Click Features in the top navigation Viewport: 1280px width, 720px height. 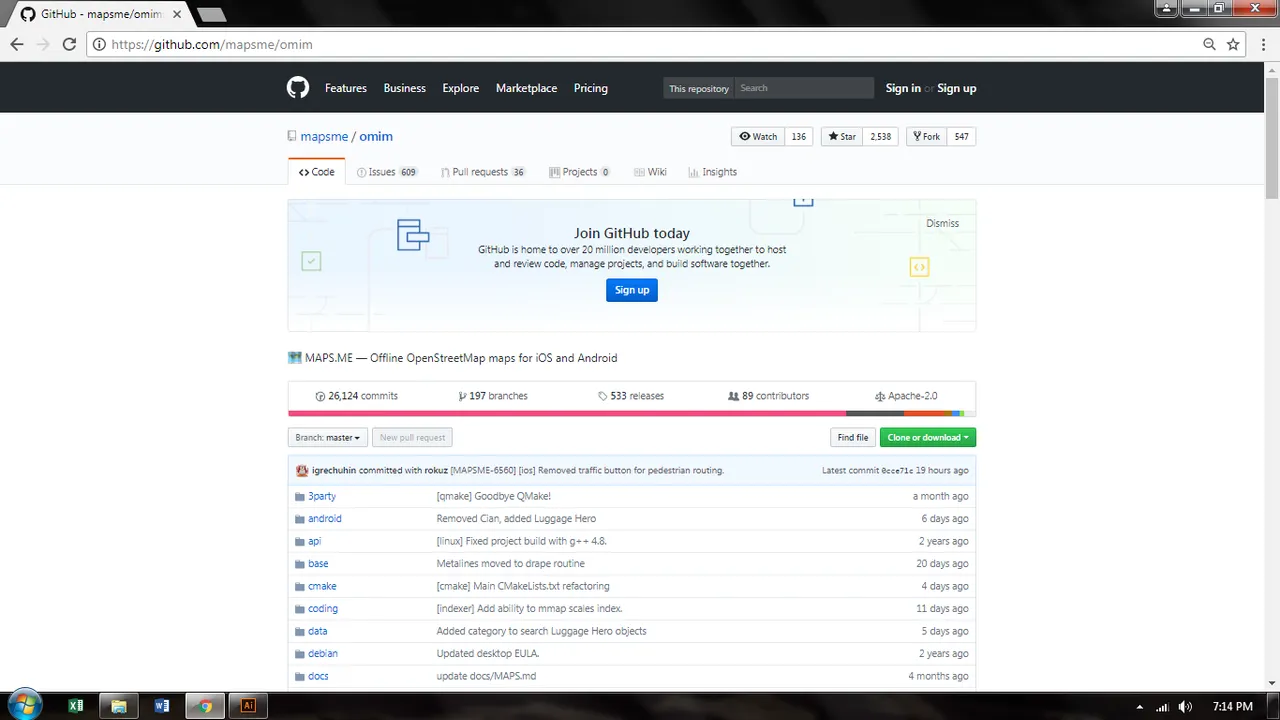(x=346, y=88)
